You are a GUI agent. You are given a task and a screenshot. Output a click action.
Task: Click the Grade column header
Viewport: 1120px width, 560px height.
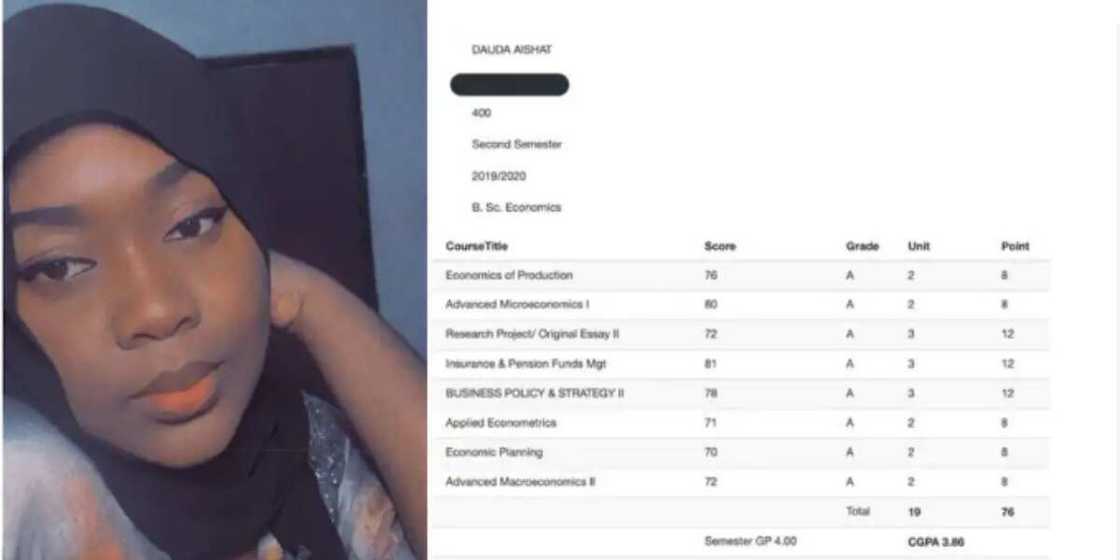point(862,246)
